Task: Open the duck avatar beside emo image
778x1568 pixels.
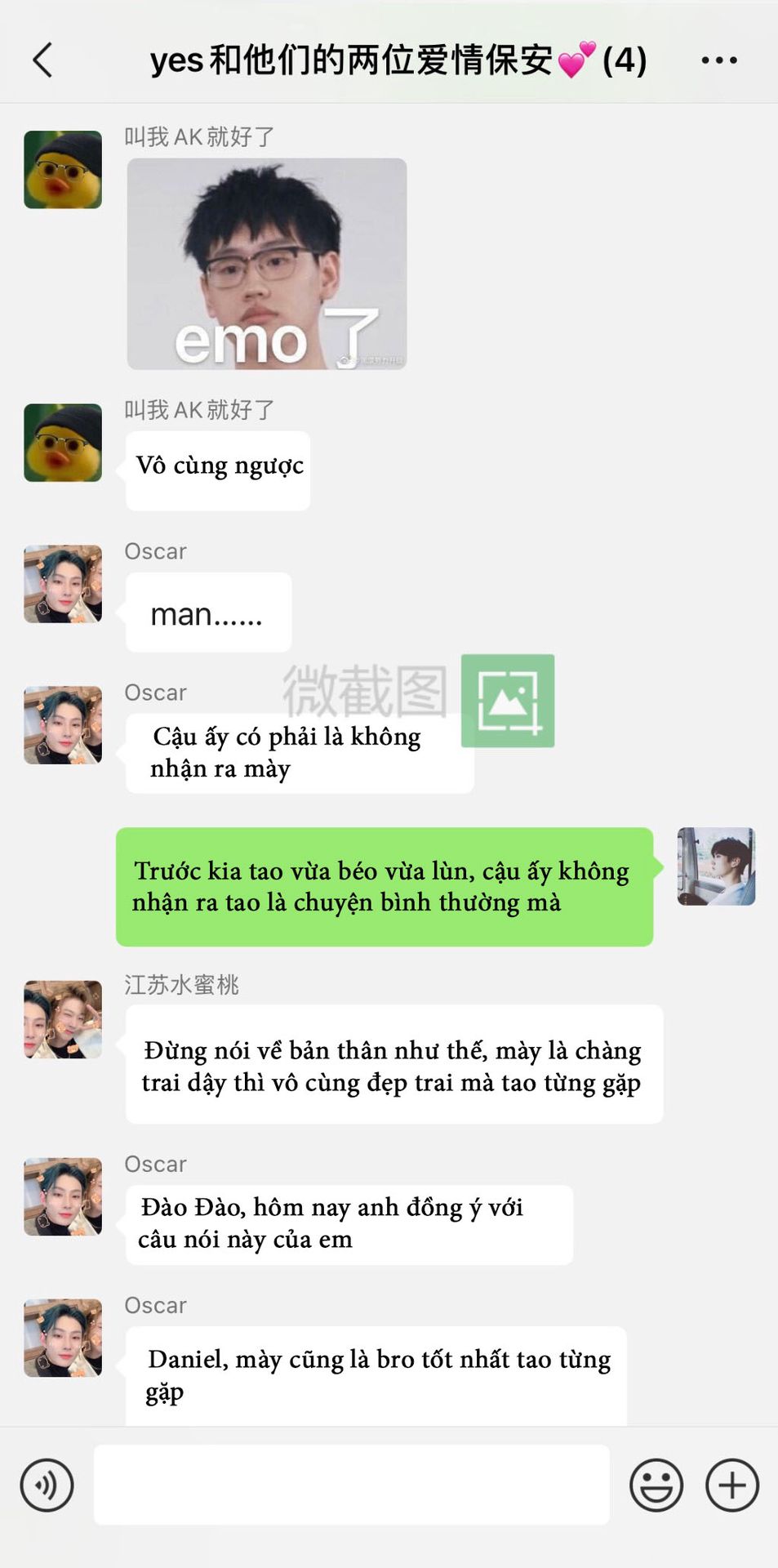Action: (63, 170)
